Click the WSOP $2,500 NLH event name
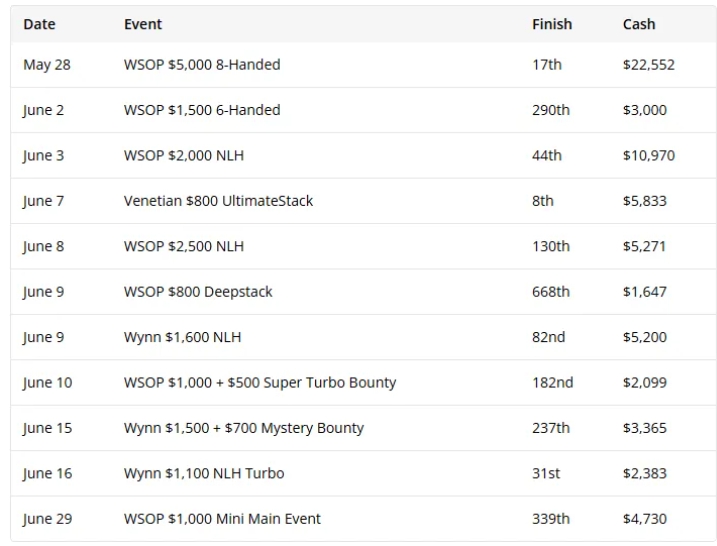The width and height of the screenshot is (717, 546). 183,246
